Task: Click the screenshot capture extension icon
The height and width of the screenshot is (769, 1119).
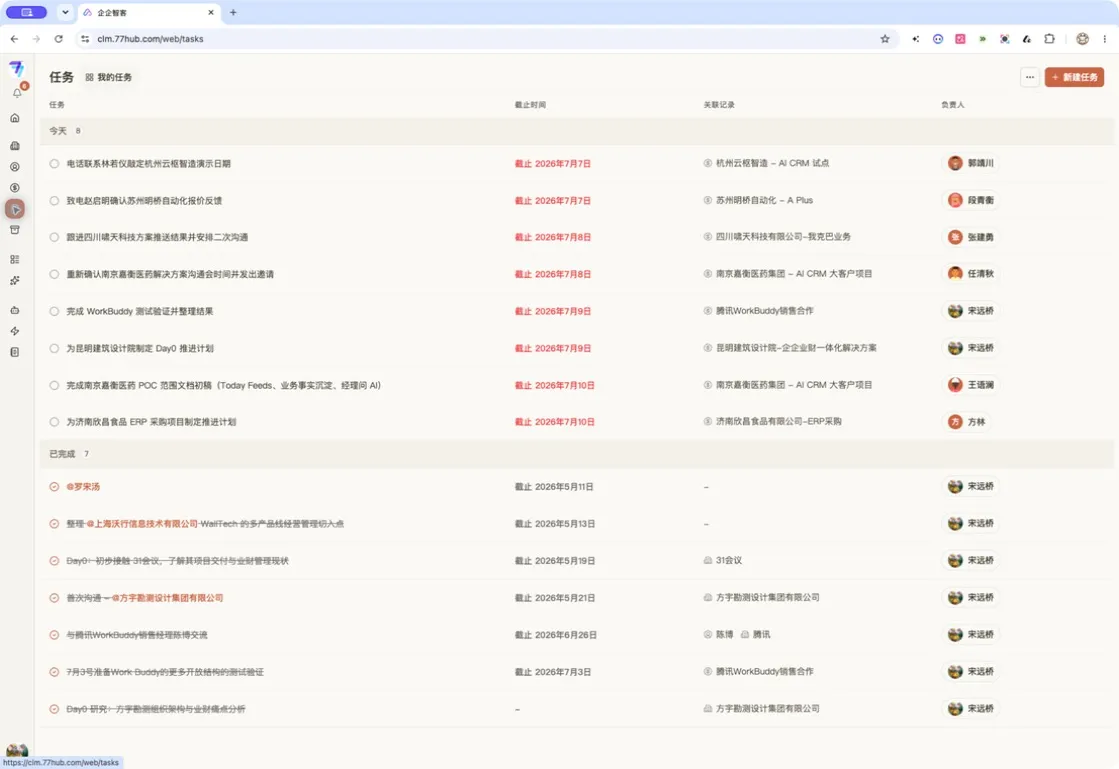Action: (x=1005, y=39)
